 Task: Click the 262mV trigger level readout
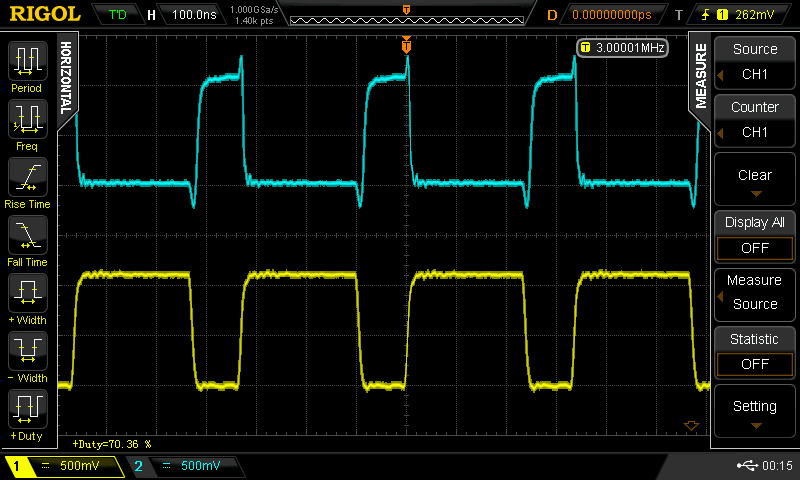click(x=755, y=15)
